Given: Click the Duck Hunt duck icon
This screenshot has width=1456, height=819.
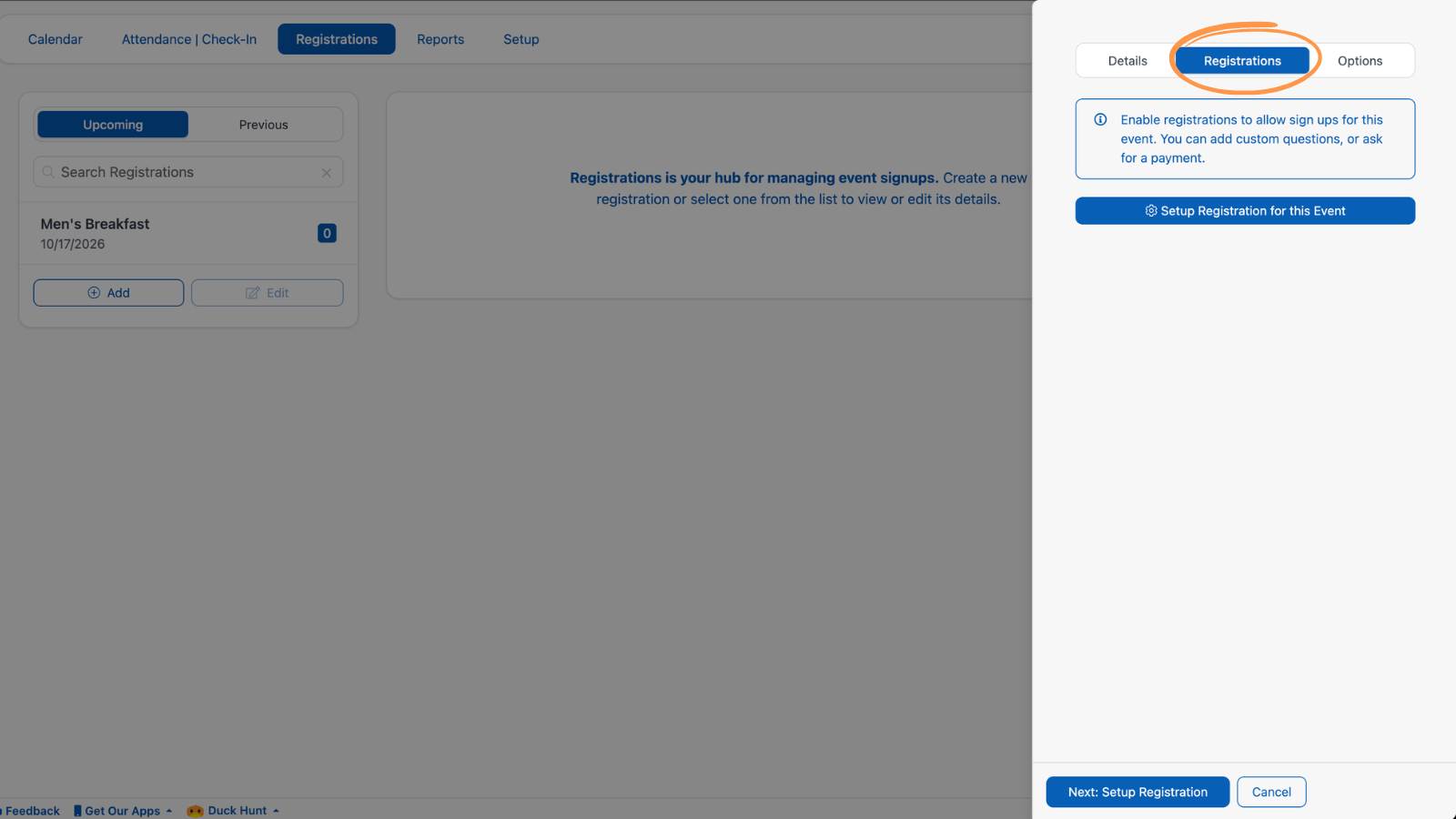Looking at the screenshot, I should pos(195,811).
